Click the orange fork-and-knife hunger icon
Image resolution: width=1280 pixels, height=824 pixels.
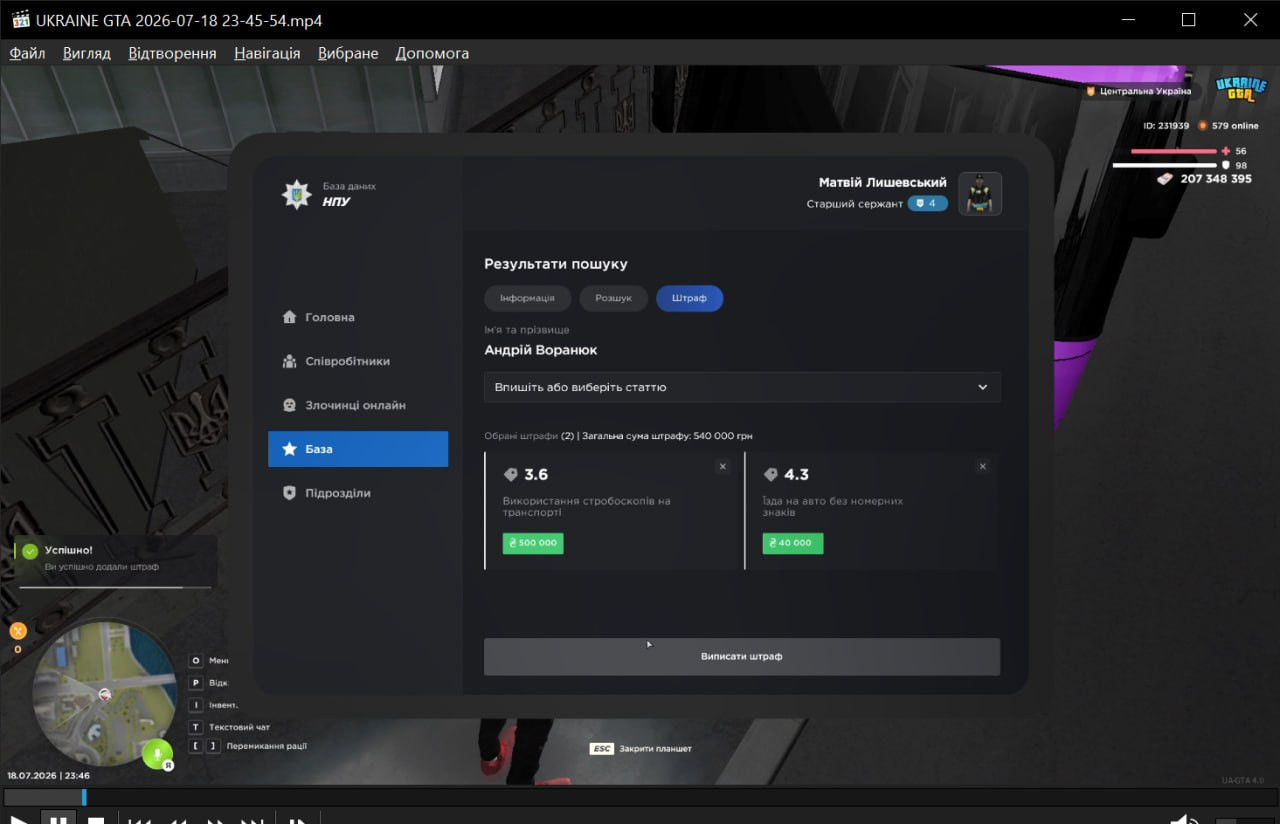click(x=17, y=631)
